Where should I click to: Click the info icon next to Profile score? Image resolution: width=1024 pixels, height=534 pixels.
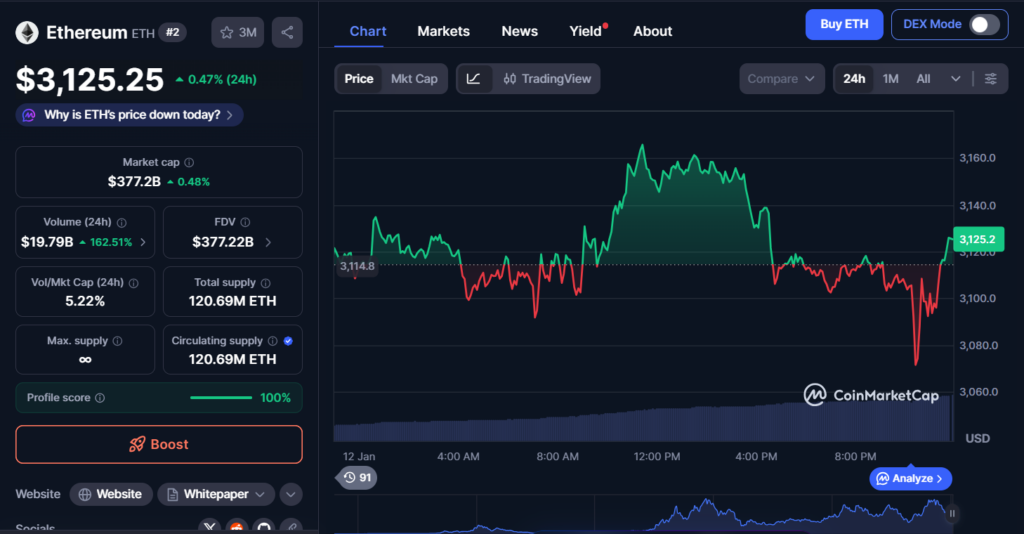(x=100, y=398)
